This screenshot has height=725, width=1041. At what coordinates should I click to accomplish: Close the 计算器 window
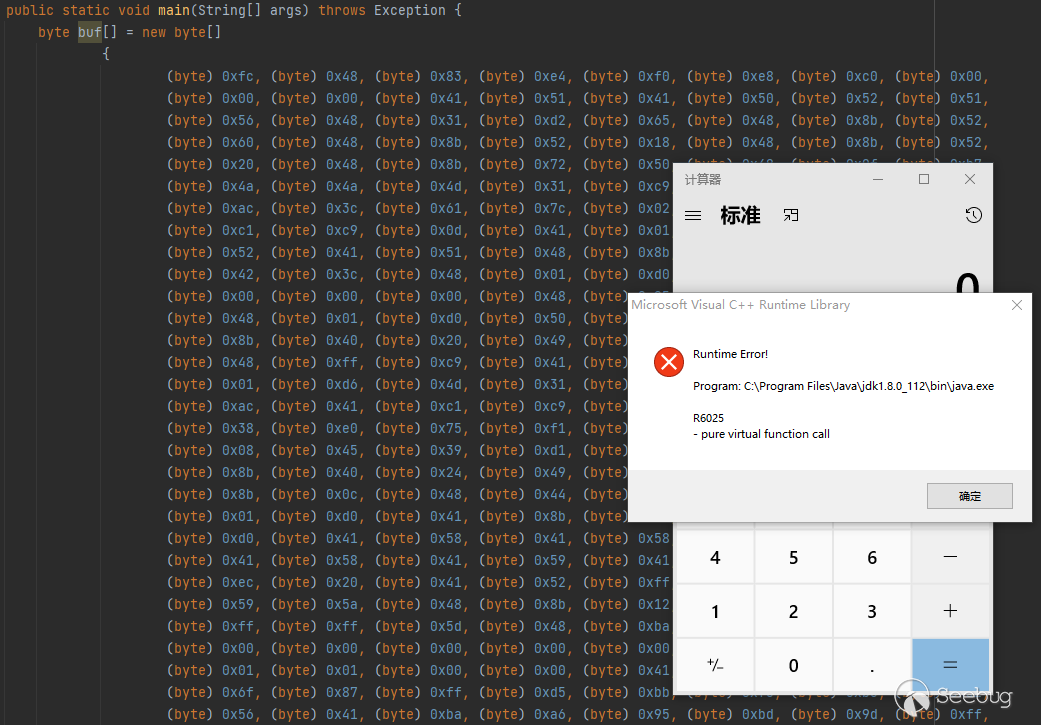970,179
